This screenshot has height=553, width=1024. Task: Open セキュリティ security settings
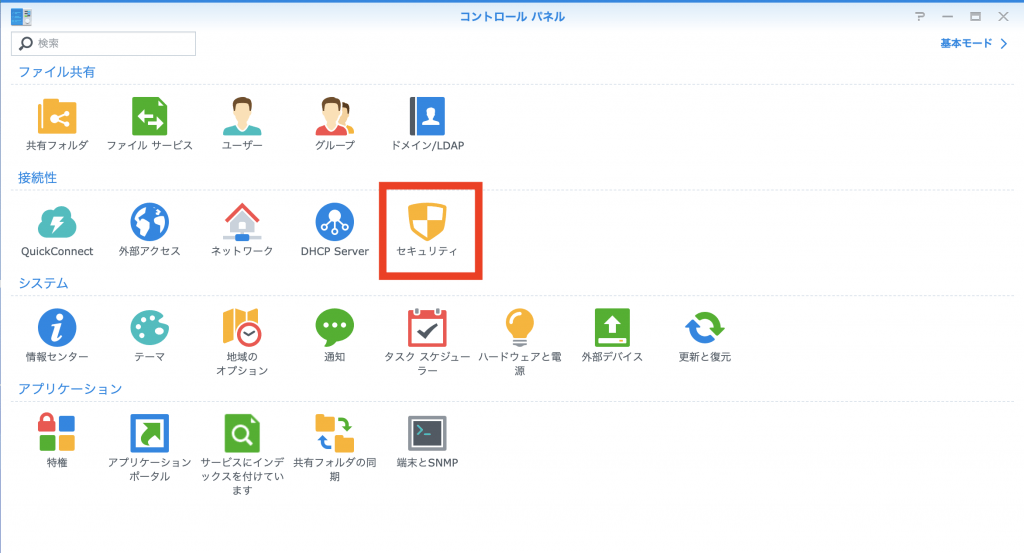pyautogui.click(x=427, y=223)
